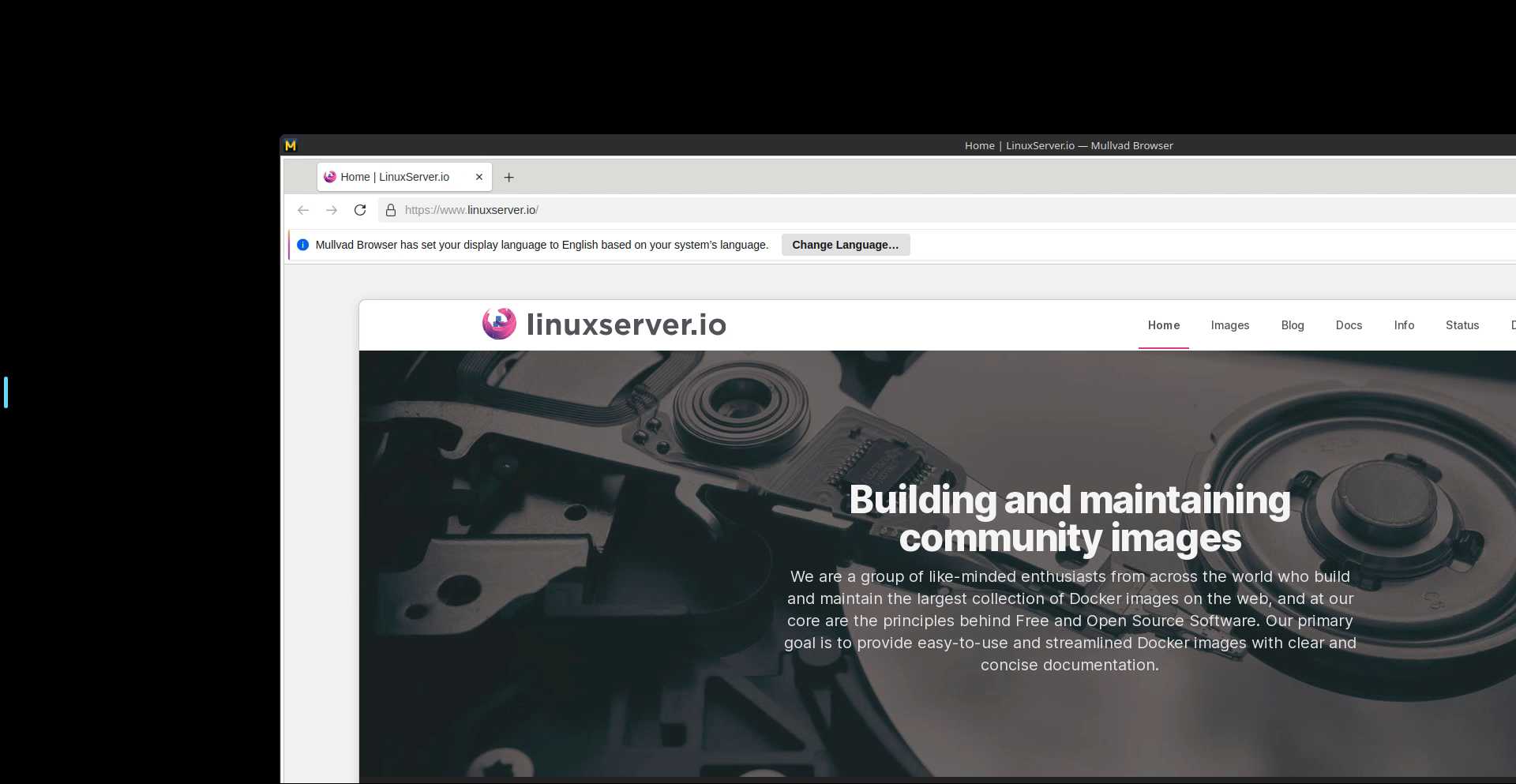Open the Docs navigation item

click(x=1349, y=325)
